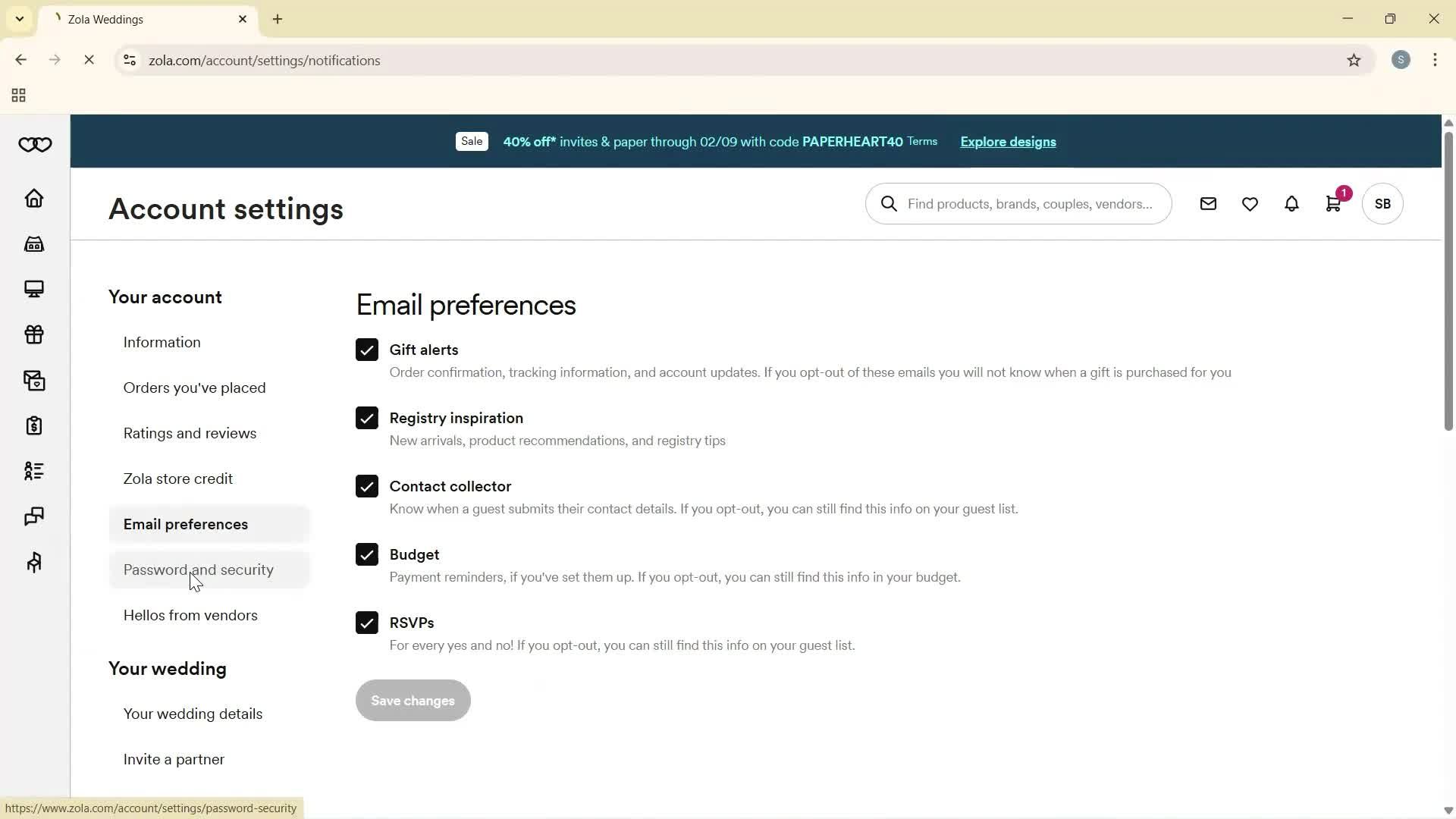The height and width of the screenshot is (819, 1456).
Task: Open the budget clipboard icon
Action: pos(34,425)
